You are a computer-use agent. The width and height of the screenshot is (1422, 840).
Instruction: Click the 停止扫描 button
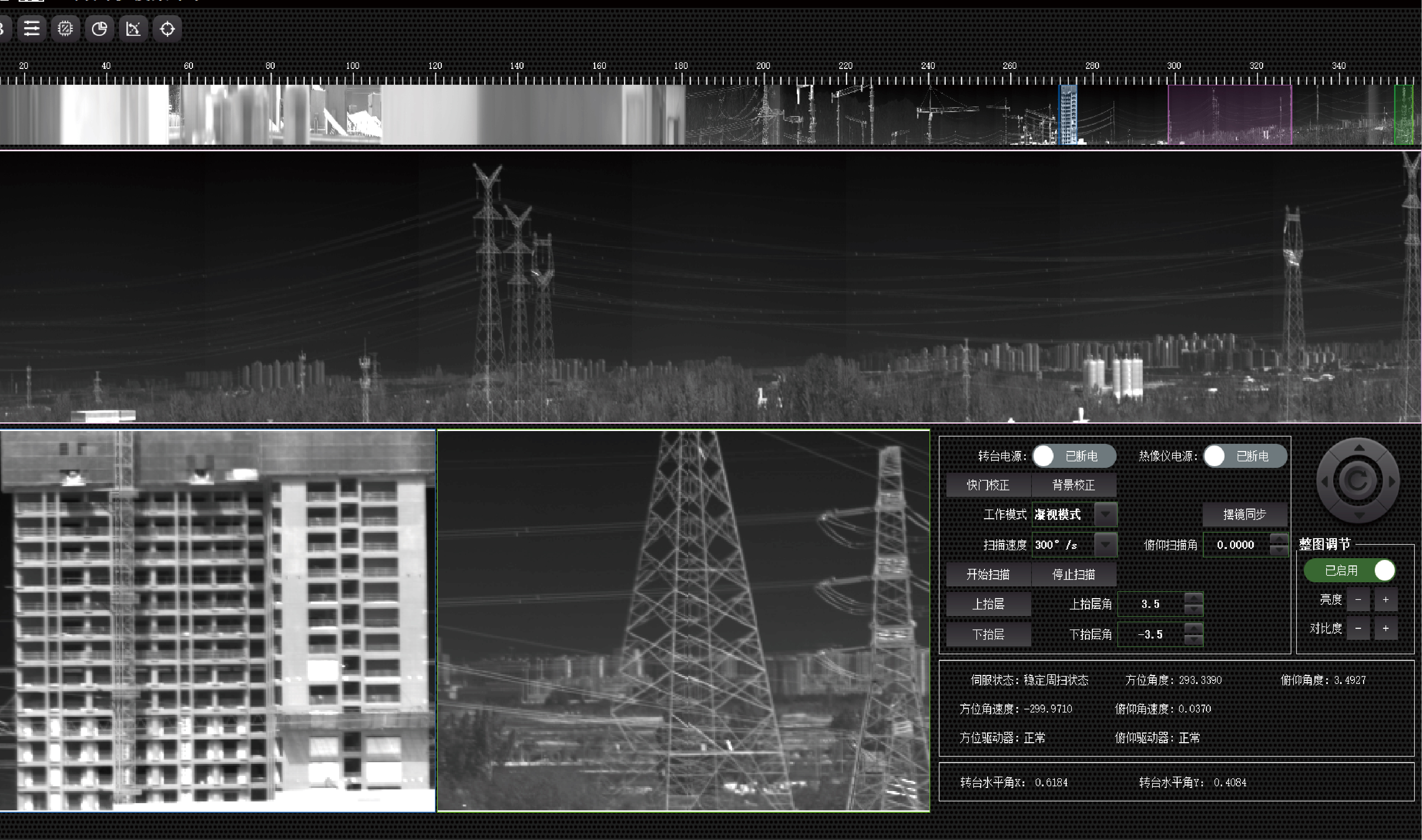coord(1073,574)
